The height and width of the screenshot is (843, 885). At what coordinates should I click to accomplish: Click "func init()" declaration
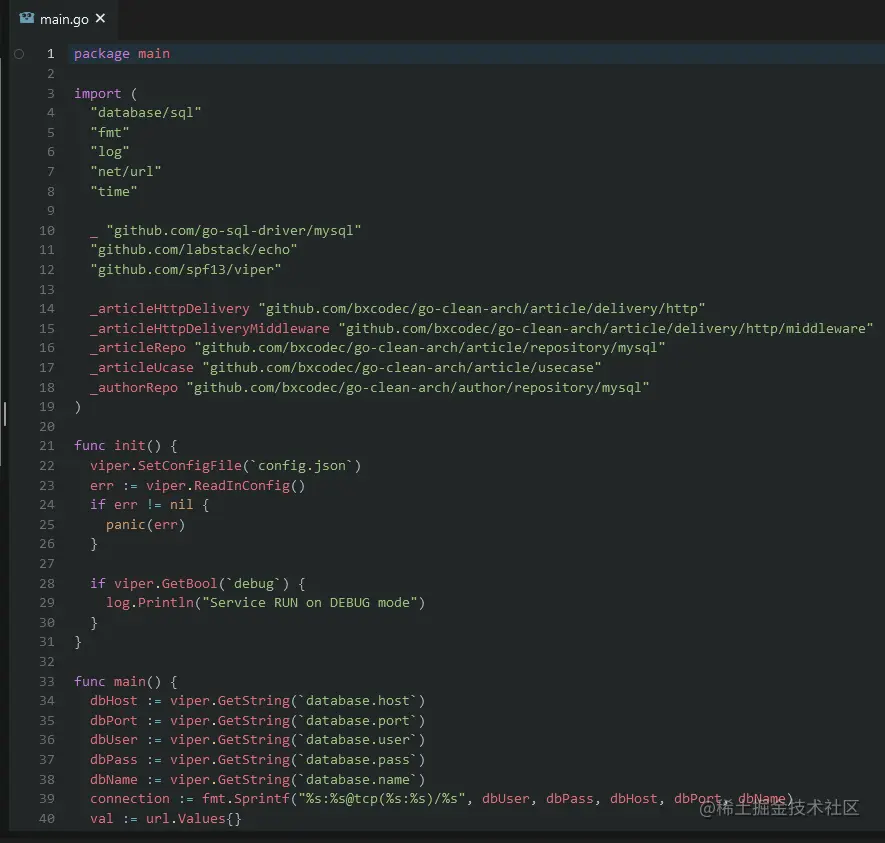tap(117, 446)
